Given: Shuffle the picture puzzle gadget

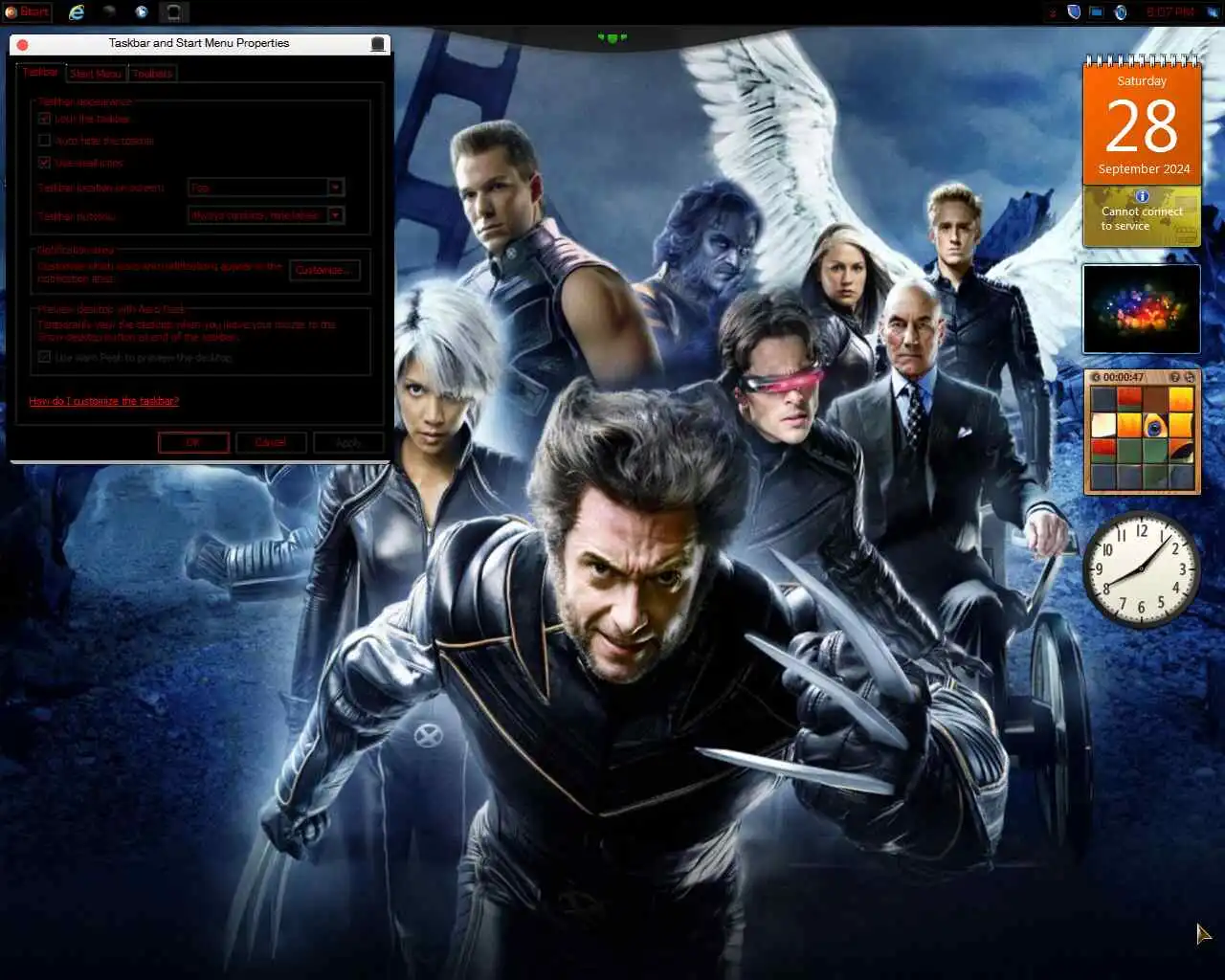Looking at the screenshot, I should click(1190, 377).
